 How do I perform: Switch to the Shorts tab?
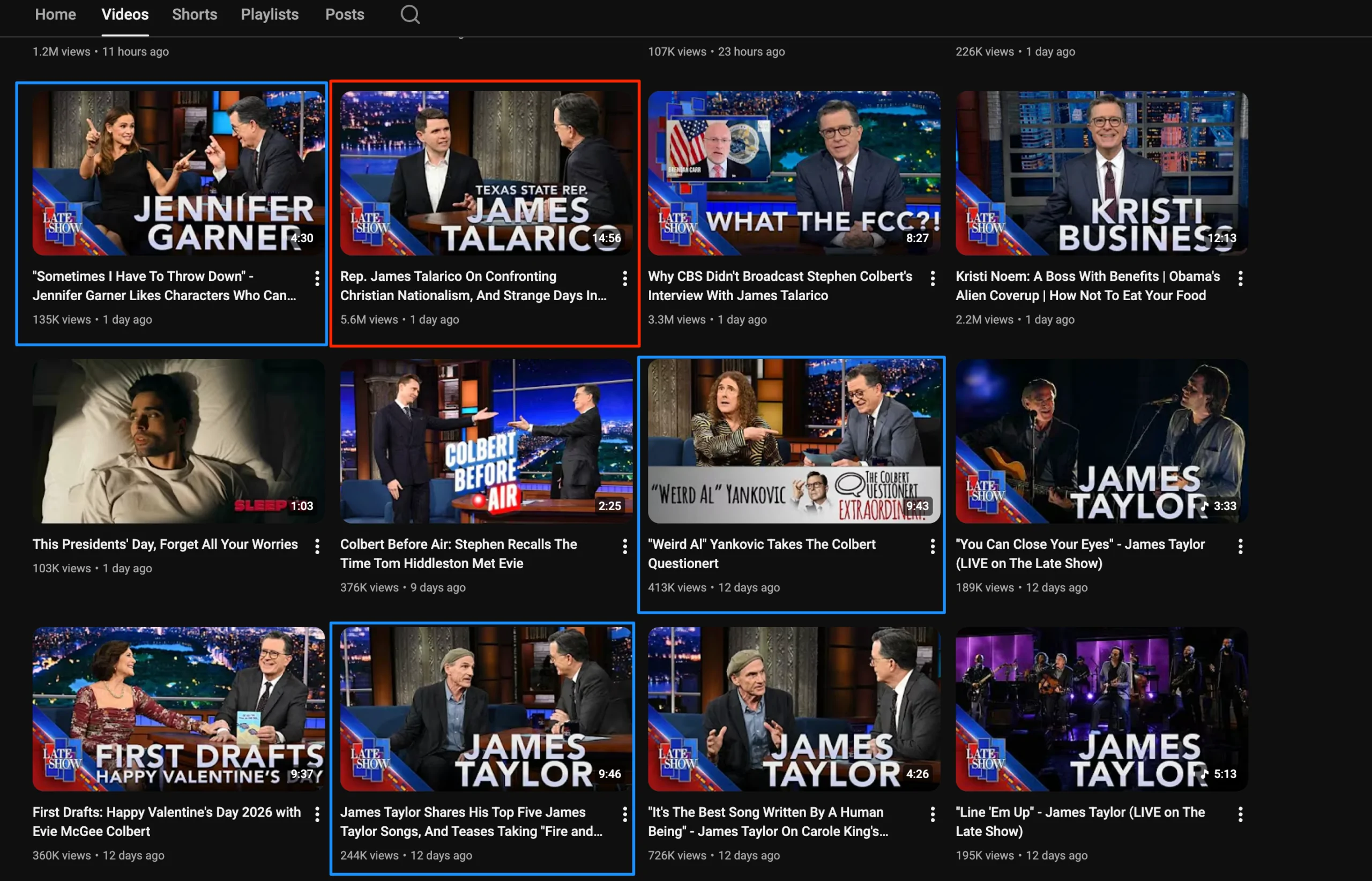point(195,14)
